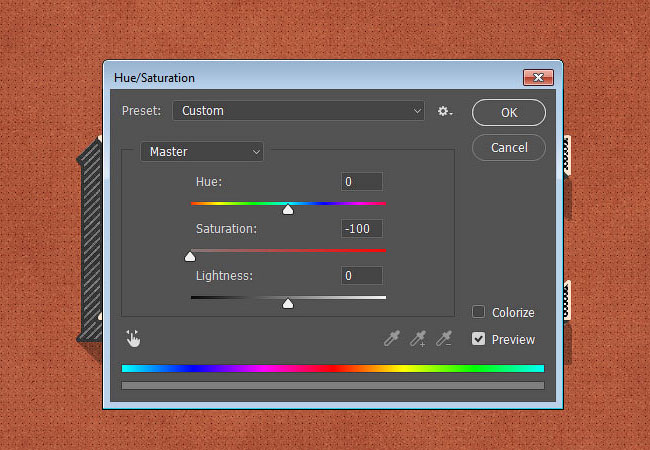Image resolution: width=650 pixels, height=450 pixels.
Task: Click the on-image adjustment hand tool
Action: click(133, 339)
